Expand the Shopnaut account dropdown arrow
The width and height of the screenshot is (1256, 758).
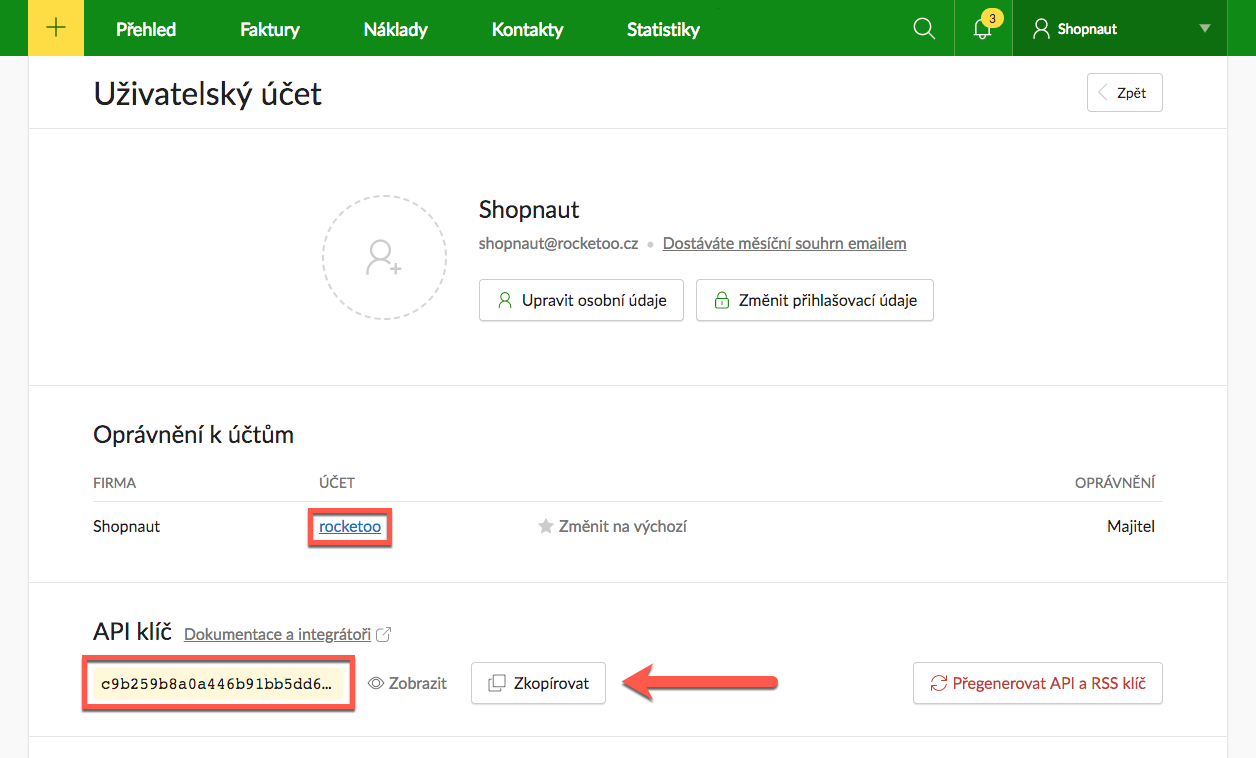pos(1204,29)
